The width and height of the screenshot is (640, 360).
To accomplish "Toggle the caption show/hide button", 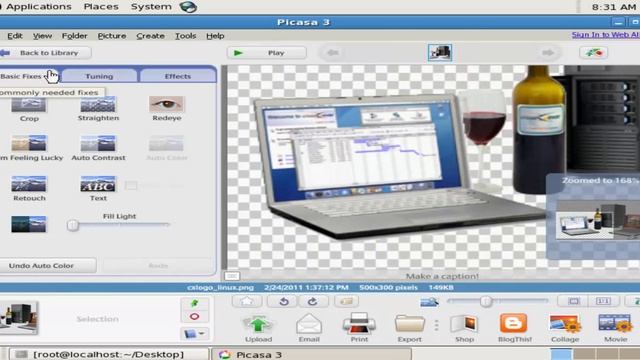I will (232, 276).
